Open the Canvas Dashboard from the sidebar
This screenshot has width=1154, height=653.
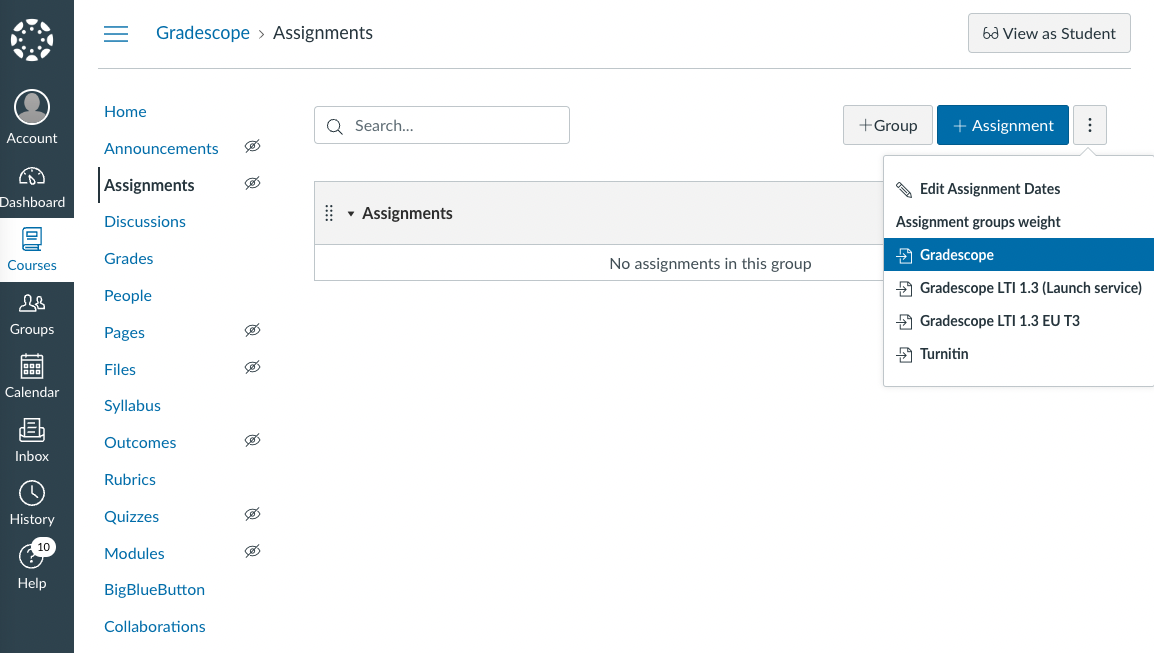31,186
